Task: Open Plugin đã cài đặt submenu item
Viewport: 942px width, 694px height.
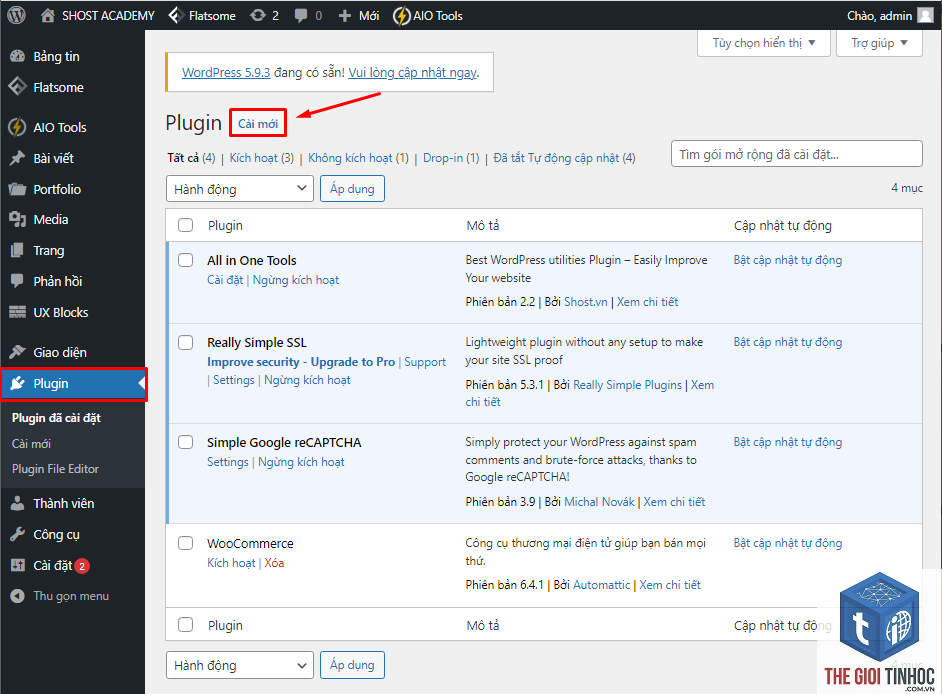Action: [56, 418]
